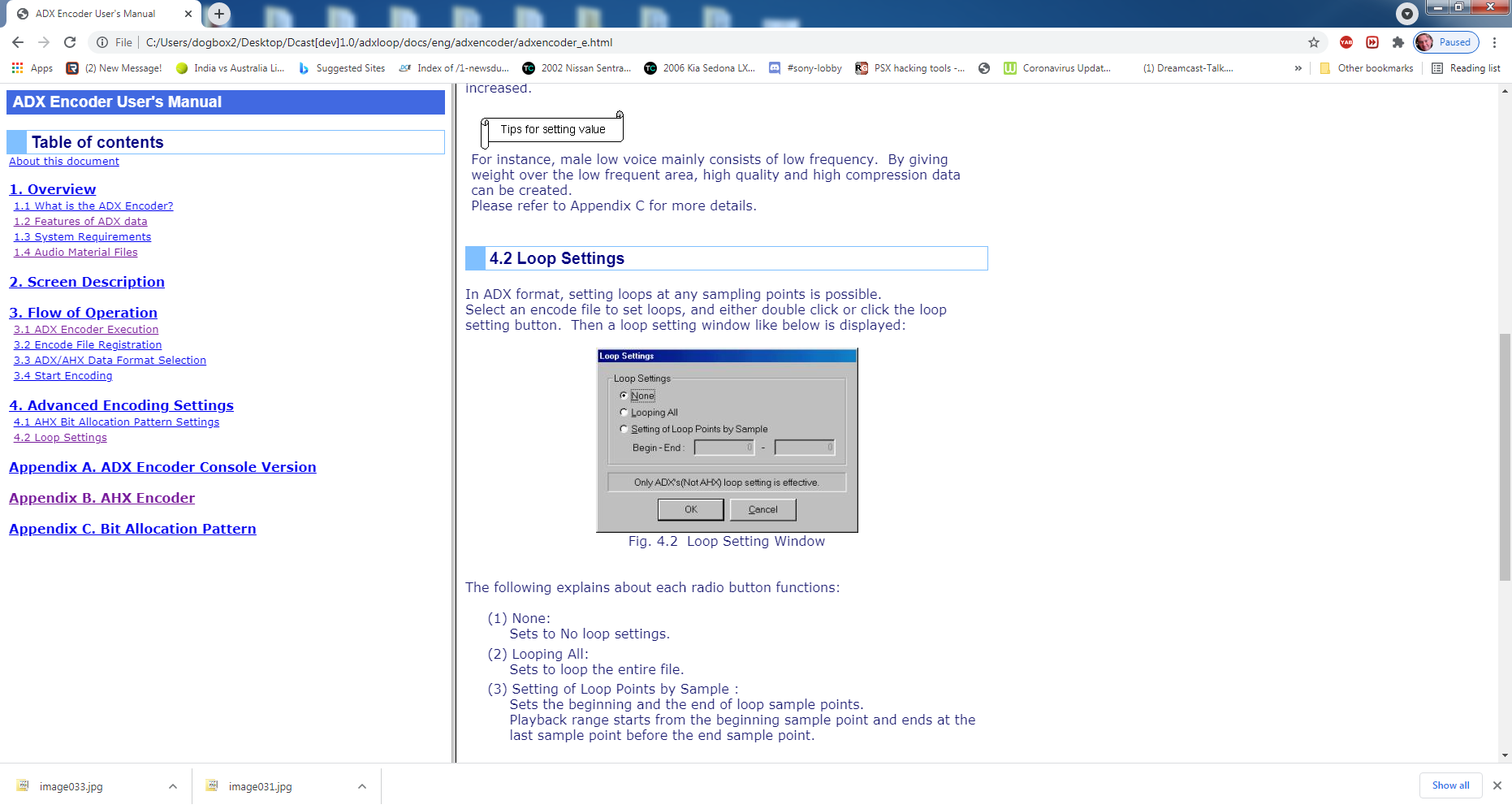Select the ADX Encoder User's Manual tab
The width and height of the screenshot is (1512, 809).
(95, 14)
